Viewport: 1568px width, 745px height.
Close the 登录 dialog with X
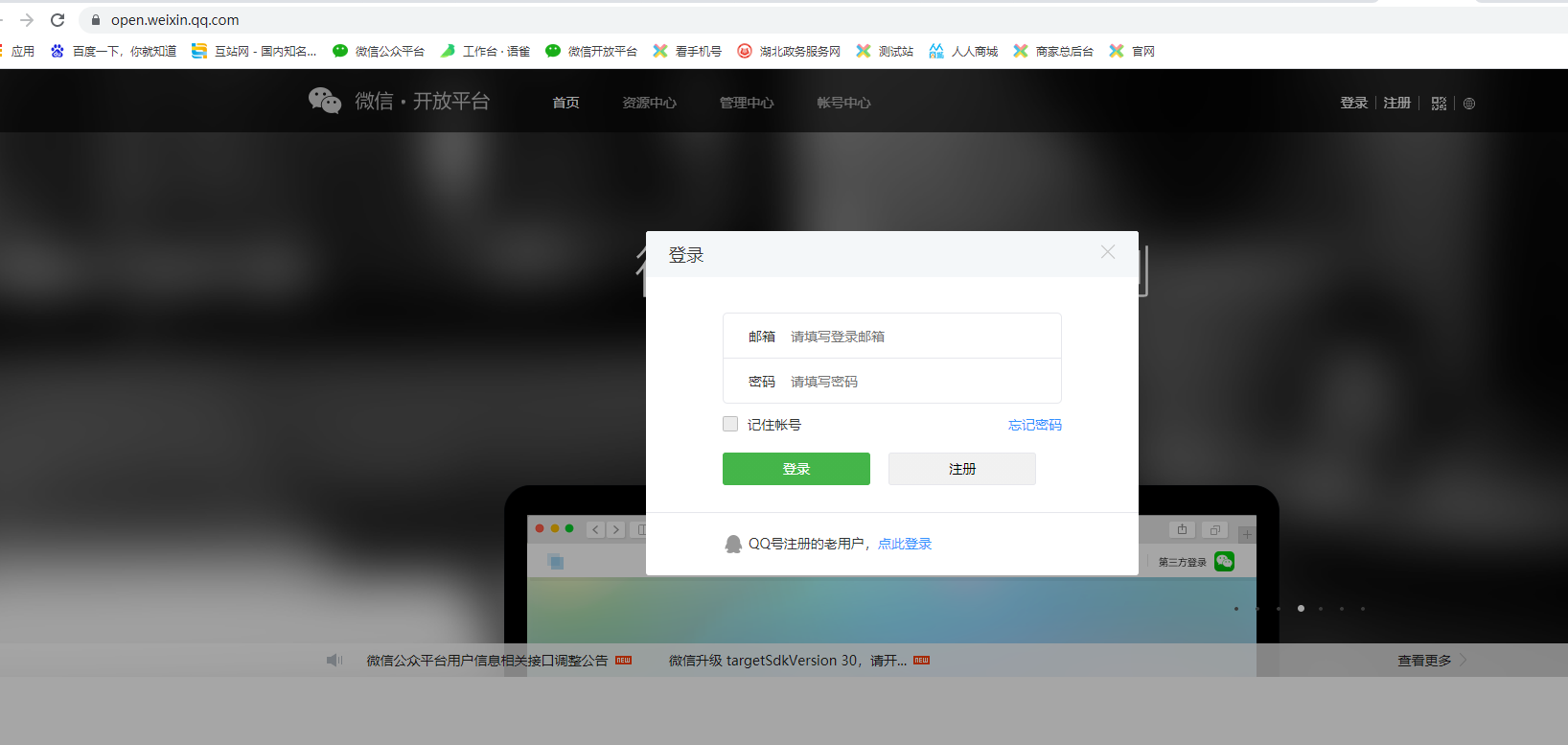[x=1108, y=252]
